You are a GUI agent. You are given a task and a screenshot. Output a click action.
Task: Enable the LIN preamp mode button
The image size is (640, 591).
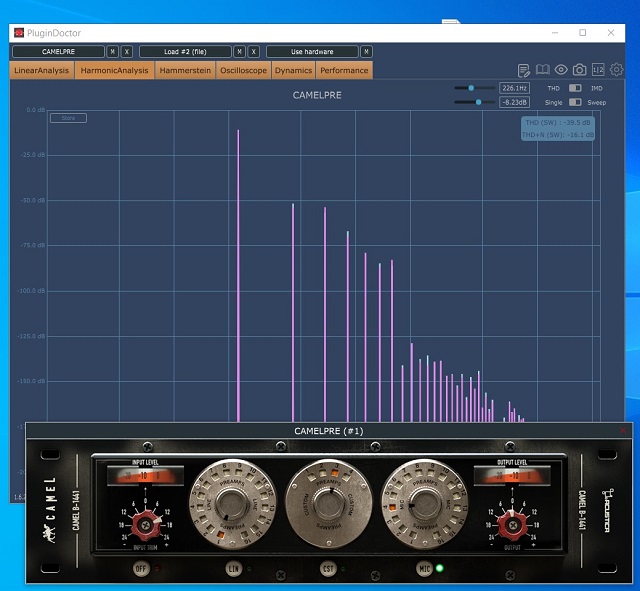(233, 569)
